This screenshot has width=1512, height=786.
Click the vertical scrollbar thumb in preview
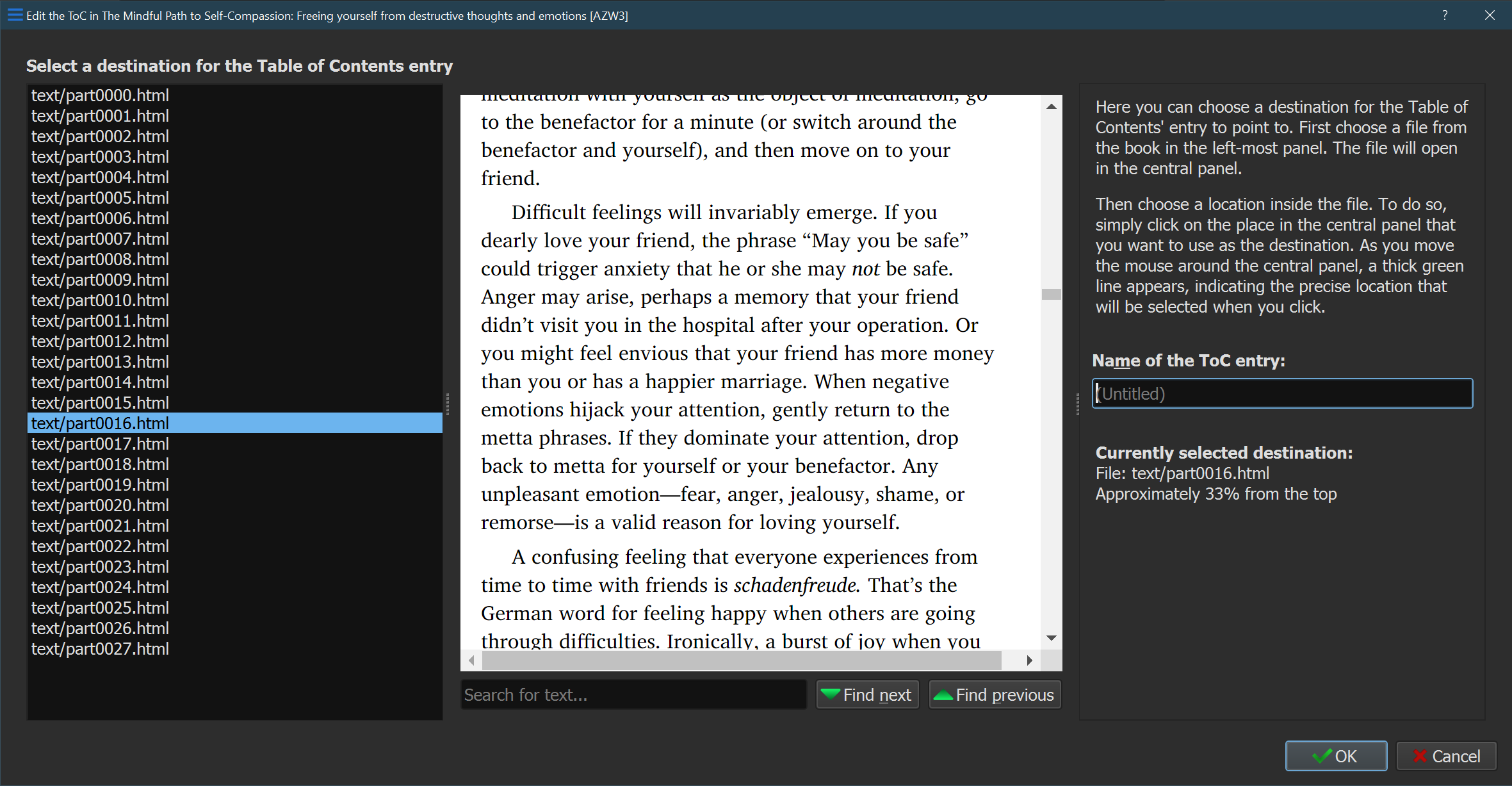(x=1051, y=294)
